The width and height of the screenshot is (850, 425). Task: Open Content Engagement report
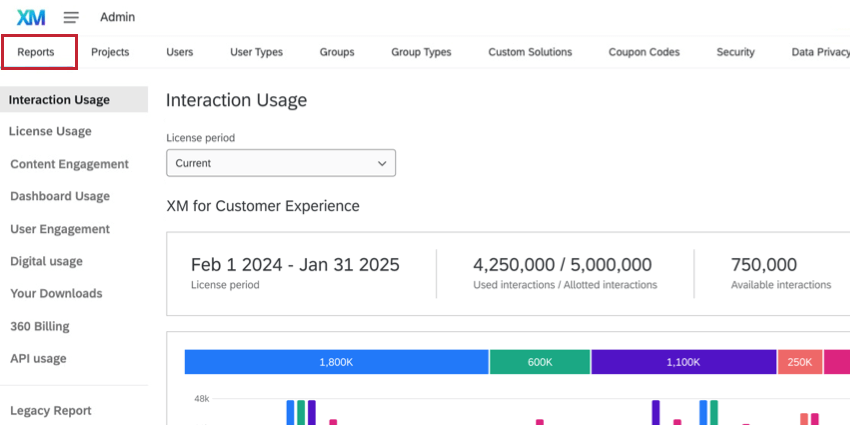(x=69, y=164)
